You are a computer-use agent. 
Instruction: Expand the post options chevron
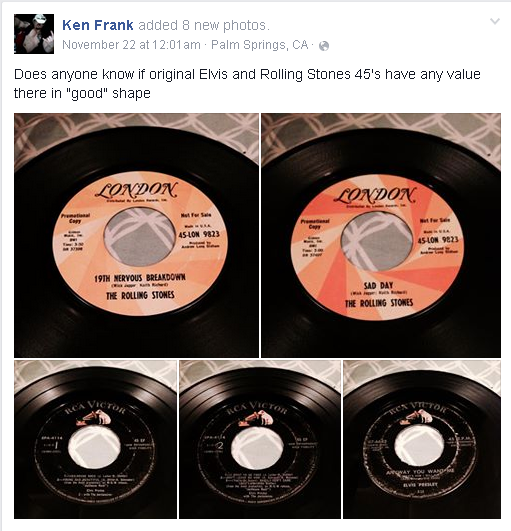tap(495, 21)
